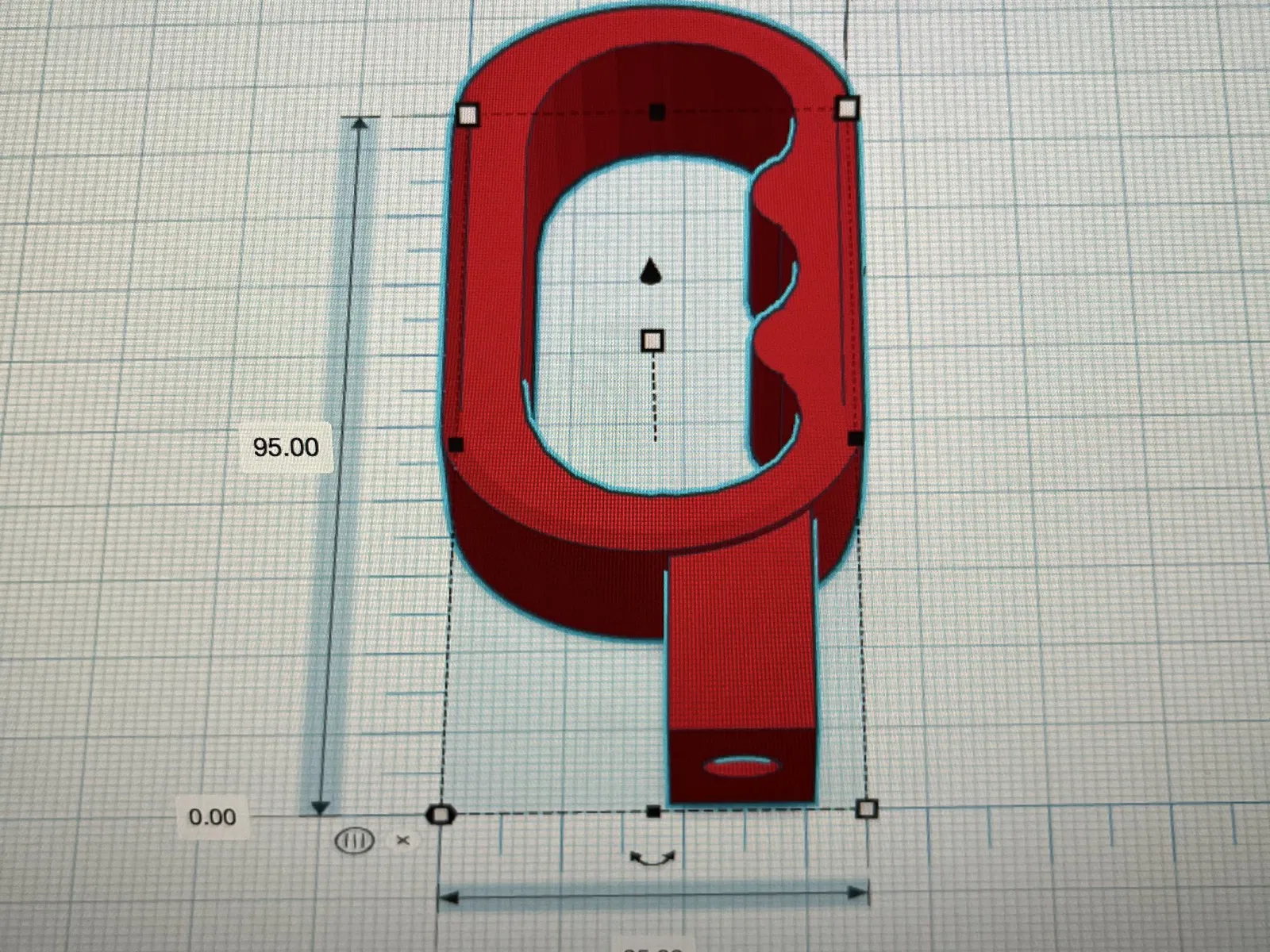Click the top-edge black midpoint handle

pyautogui.click(x=657, y=113)
